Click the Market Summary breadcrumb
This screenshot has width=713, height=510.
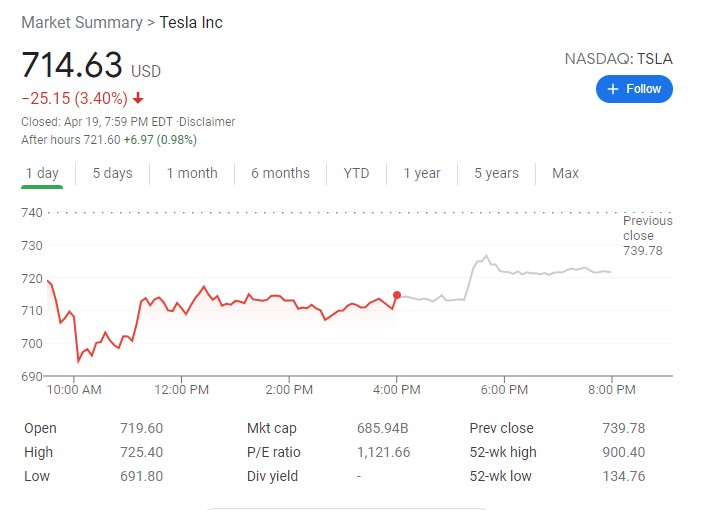[82, 22]
